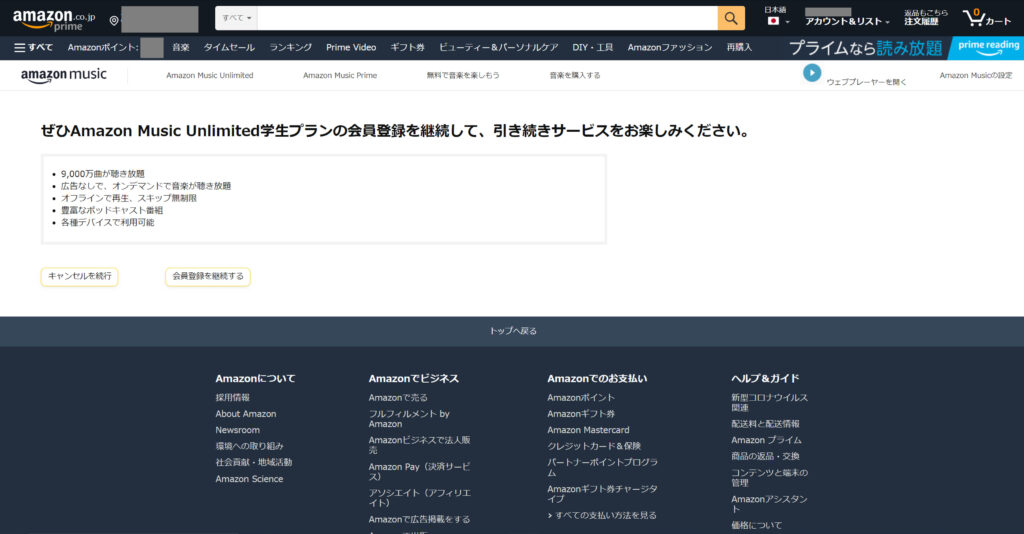This screenshot has width=1024, height=534.
Task: Click the キャンセルを続行 button
Action: (80, 277)
